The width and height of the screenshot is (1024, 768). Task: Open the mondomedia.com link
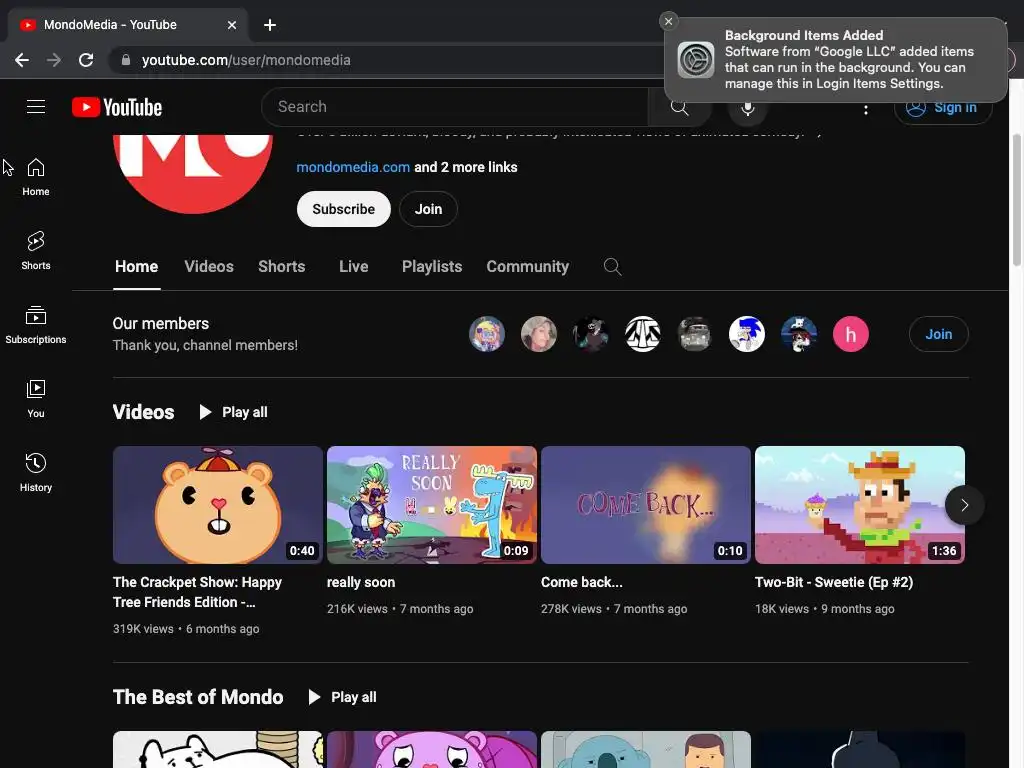(x=353, y=167)
